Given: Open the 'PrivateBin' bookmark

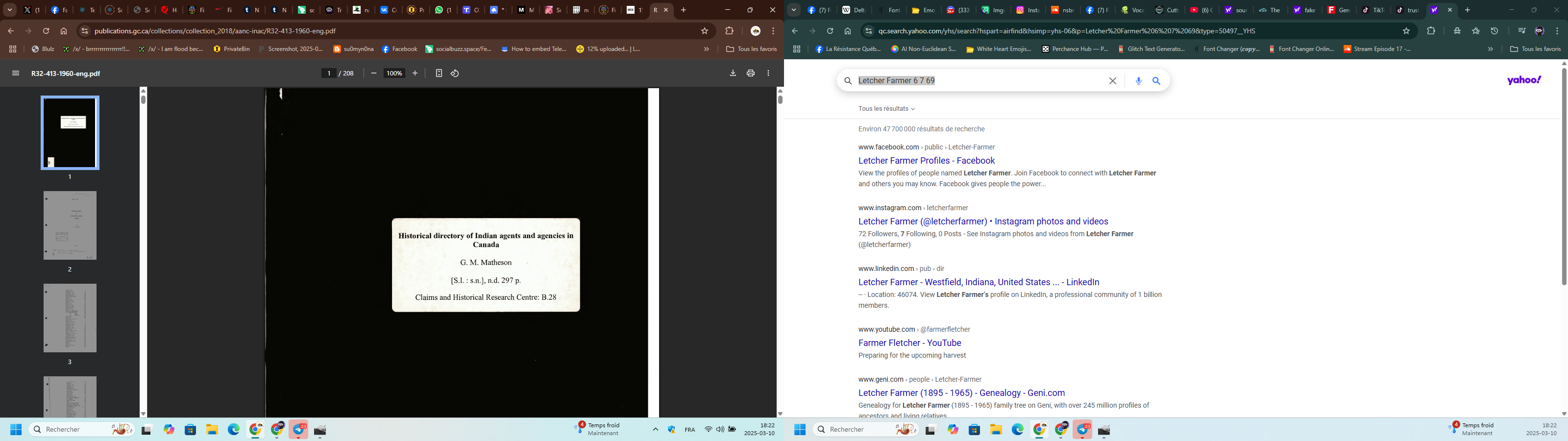Looking at the screenshot, I should click(x=232, y=49).
